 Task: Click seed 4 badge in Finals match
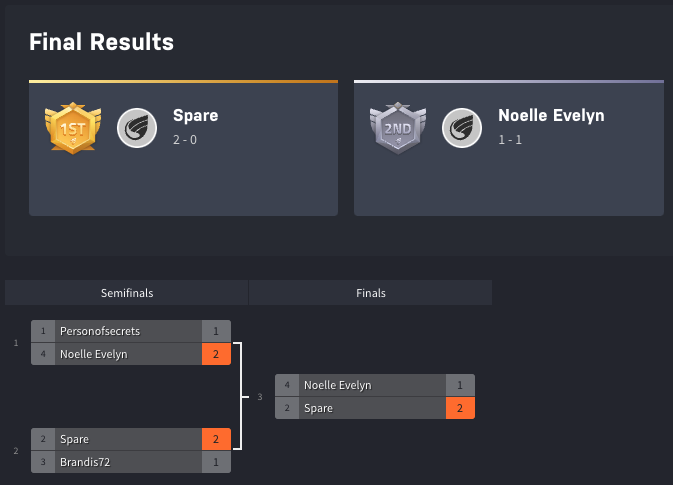[x=287, y=385]
